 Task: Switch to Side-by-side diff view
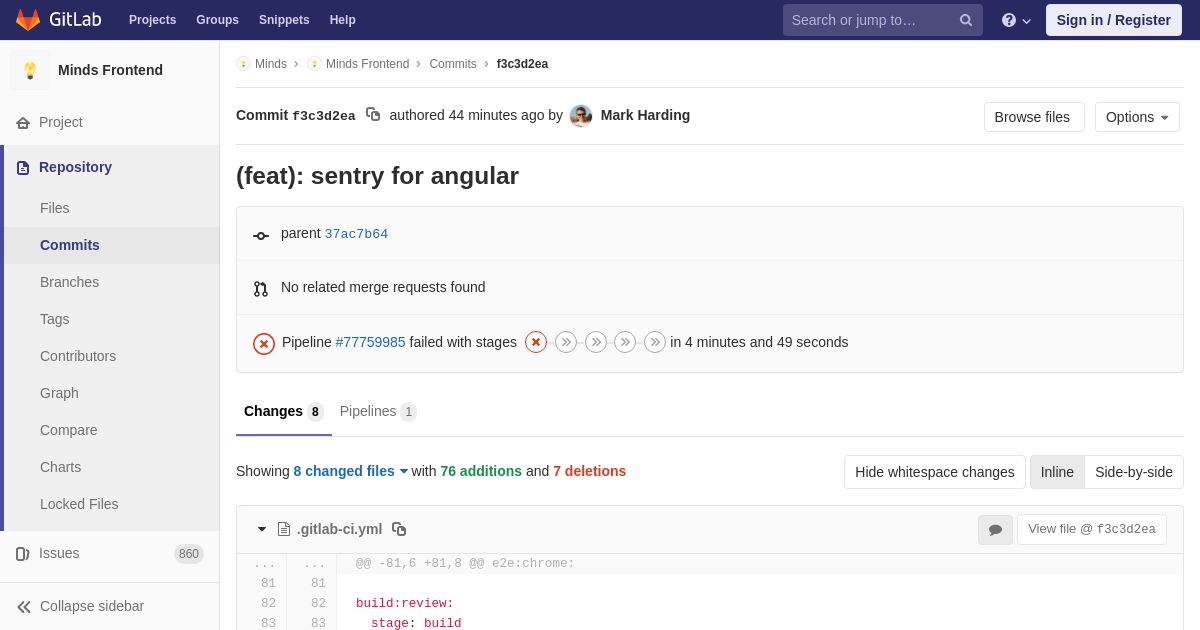coord(1133,472)
